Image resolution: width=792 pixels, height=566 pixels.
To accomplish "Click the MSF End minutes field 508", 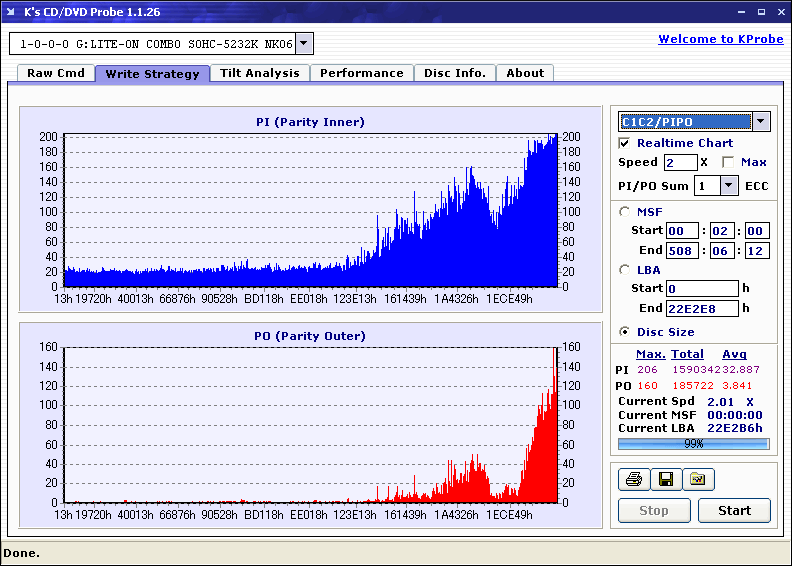I will click(x=682, y=250).
